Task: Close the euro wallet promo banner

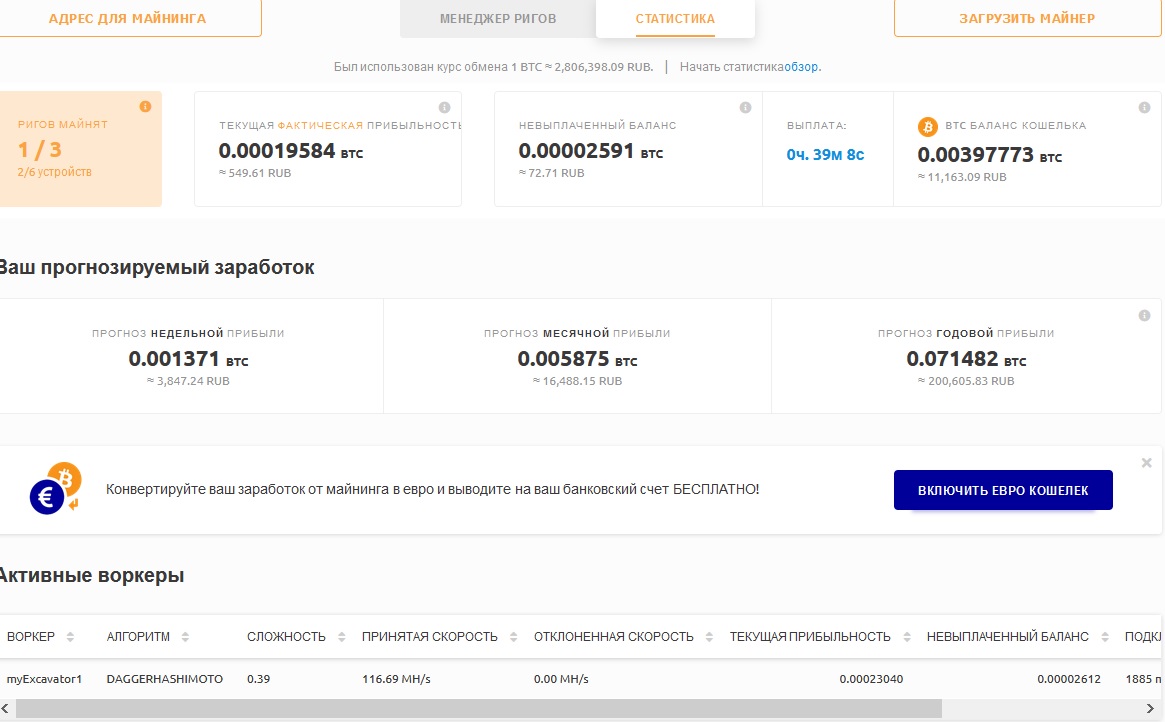Action: point(1146,463)
